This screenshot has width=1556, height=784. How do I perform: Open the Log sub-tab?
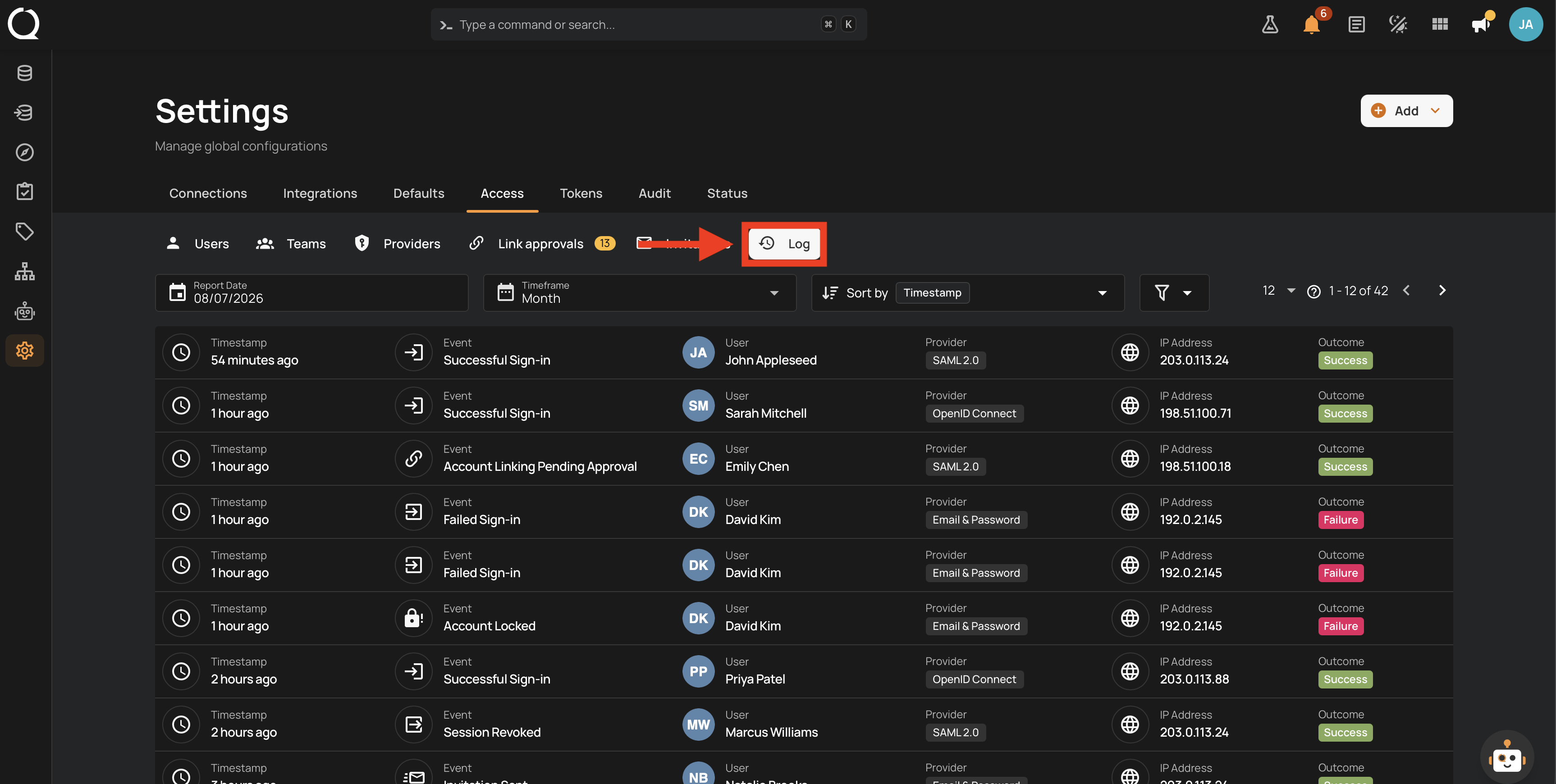[x=784, y=243]
